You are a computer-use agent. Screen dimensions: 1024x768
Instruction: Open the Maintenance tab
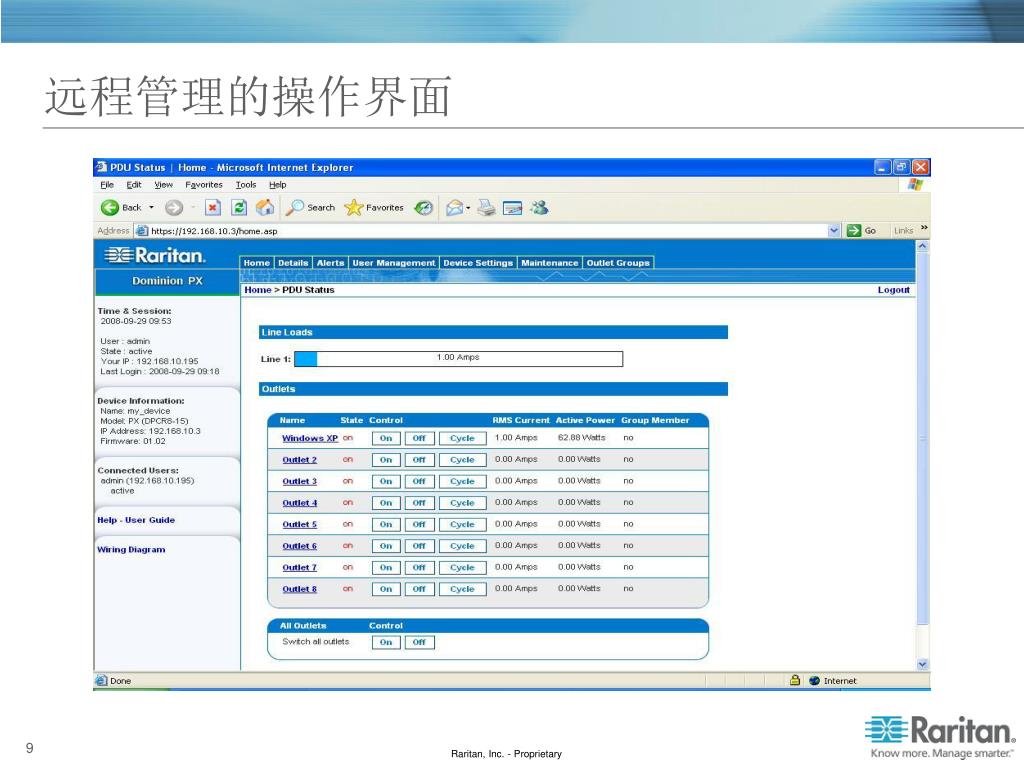click(x=549, y=263)
